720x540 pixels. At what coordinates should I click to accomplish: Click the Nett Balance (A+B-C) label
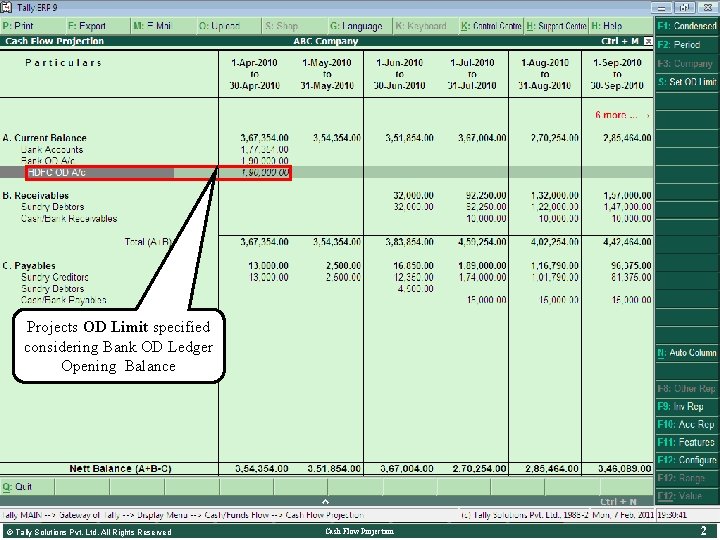(x=120, y=469)
